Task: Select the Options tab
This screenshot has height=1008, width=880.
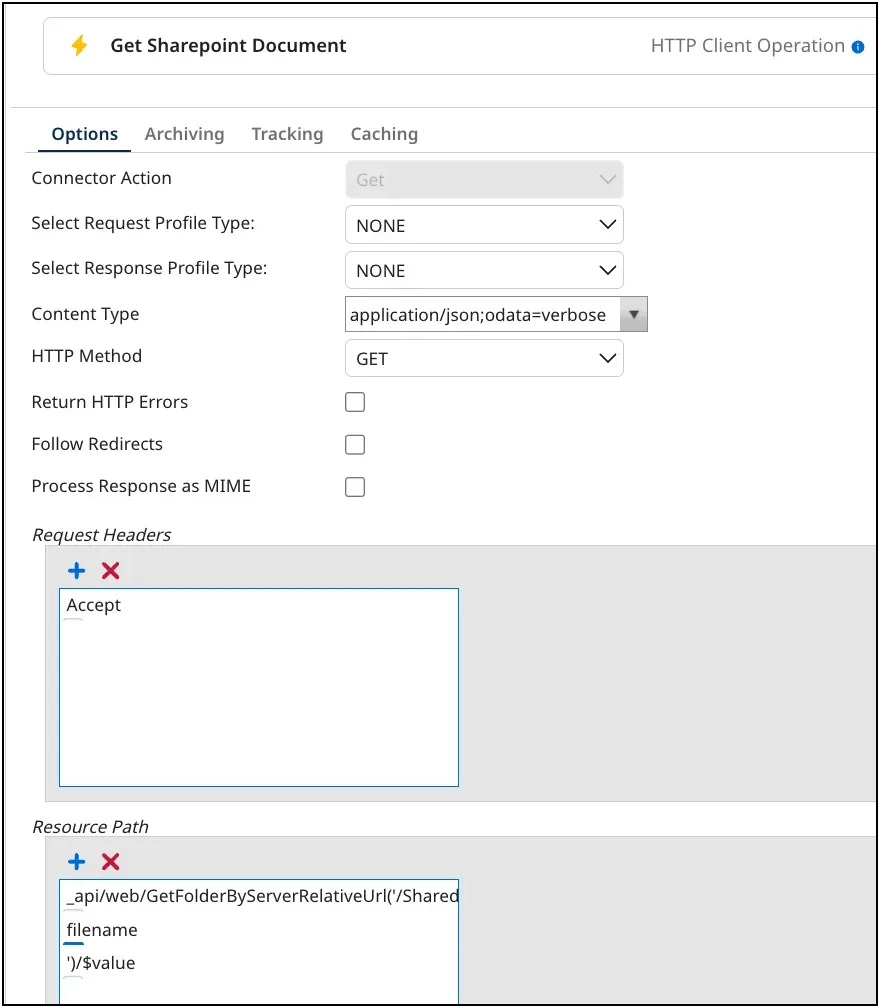Action: tap(84, 133)
